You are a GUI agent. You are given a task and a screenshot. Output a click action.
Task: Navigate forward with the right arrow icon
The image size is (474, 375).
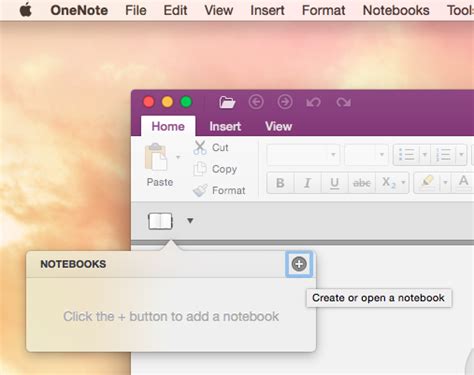[285, 102]
